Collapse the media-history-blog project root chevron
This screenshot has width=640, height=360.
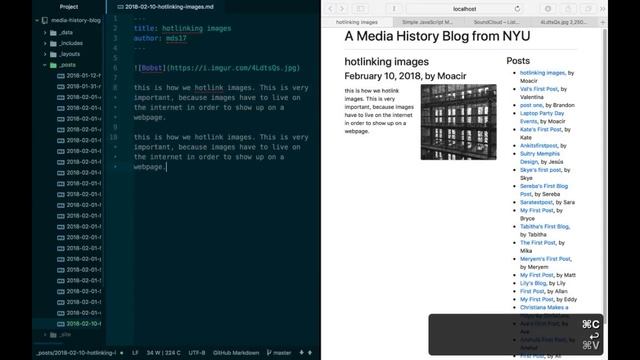[x=37, y=20]
